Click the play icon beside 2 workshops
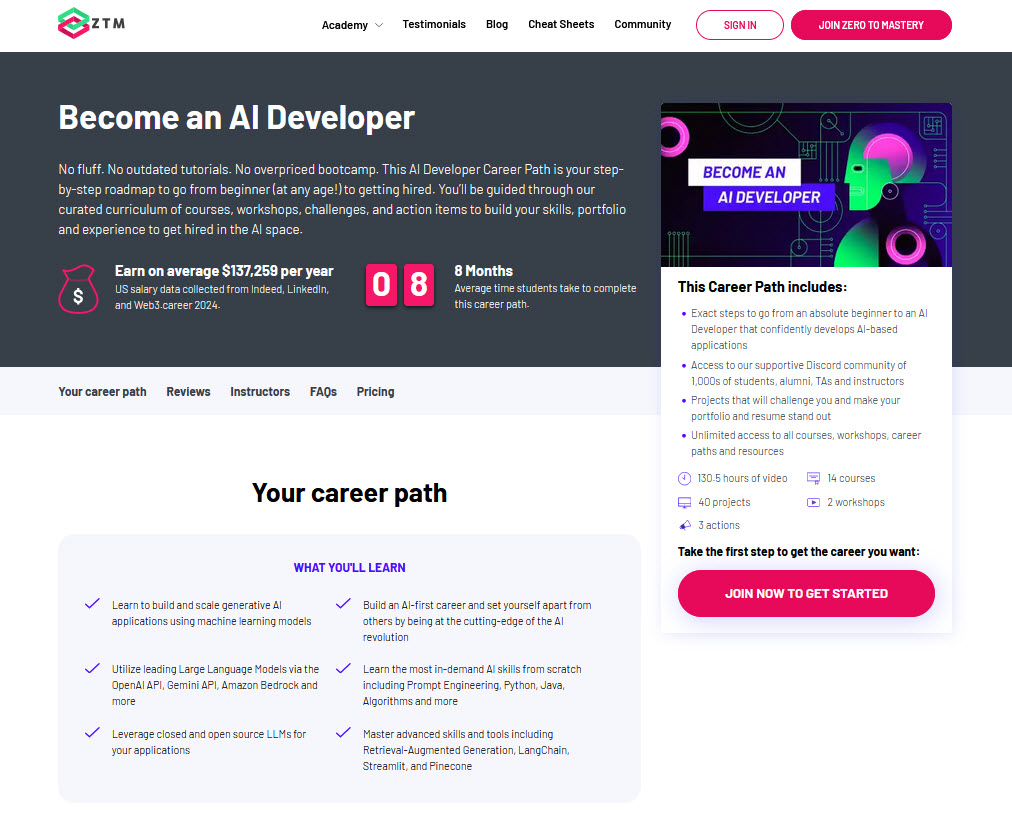Screen dimensions: 1012x817 click(813, 502)
